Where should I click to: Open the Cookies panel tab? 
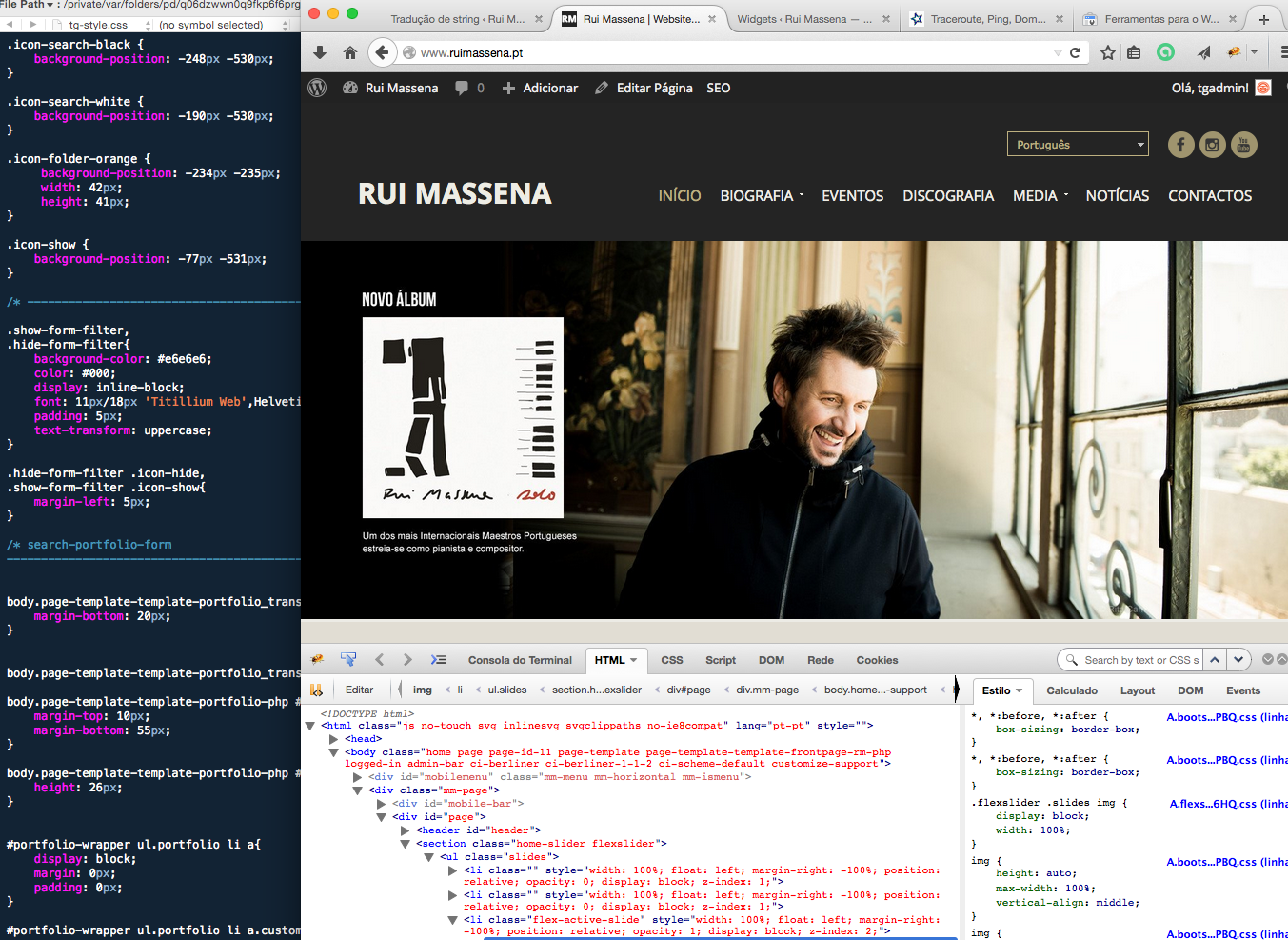tap(877, 660)
